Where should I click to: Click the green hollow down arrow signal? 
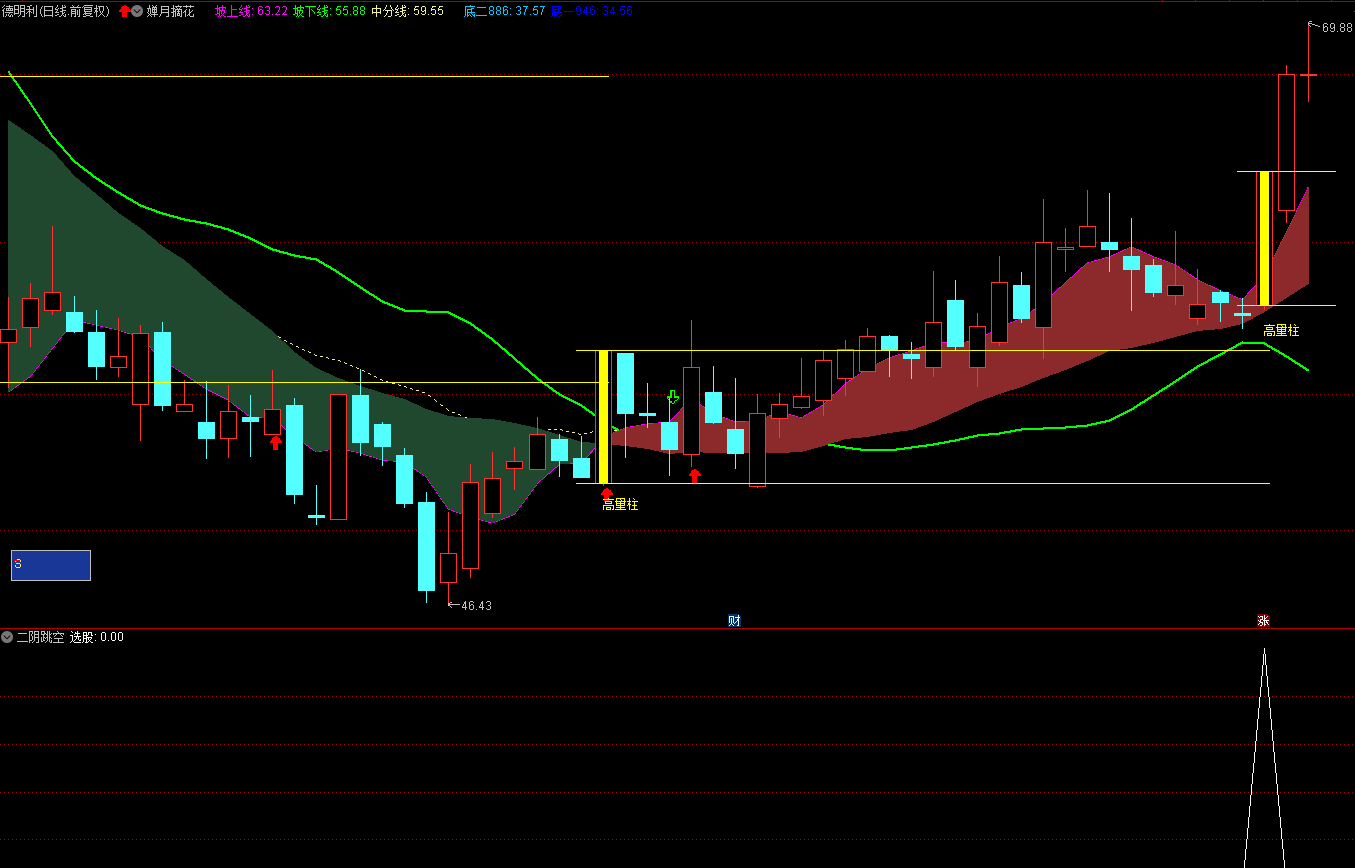673,397
